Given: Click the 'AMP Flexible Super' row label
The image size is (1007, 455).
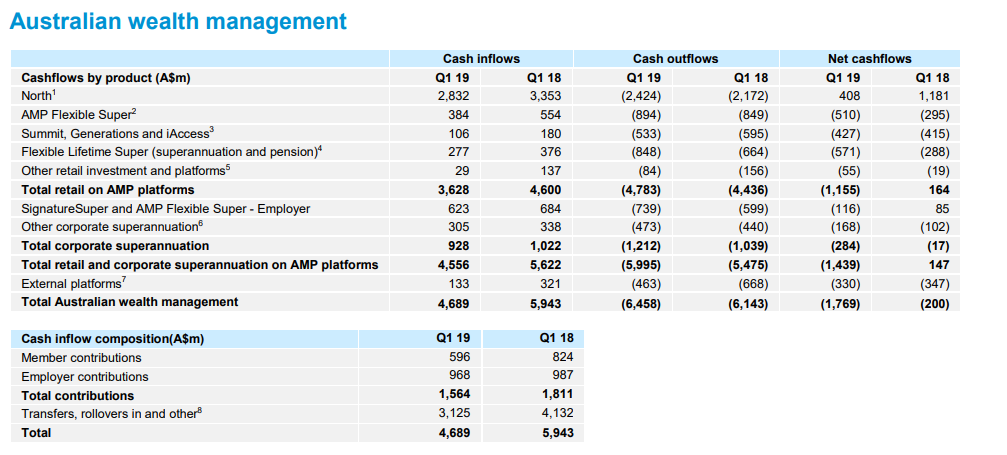Looking at the screenshot, I should point(79,115).
